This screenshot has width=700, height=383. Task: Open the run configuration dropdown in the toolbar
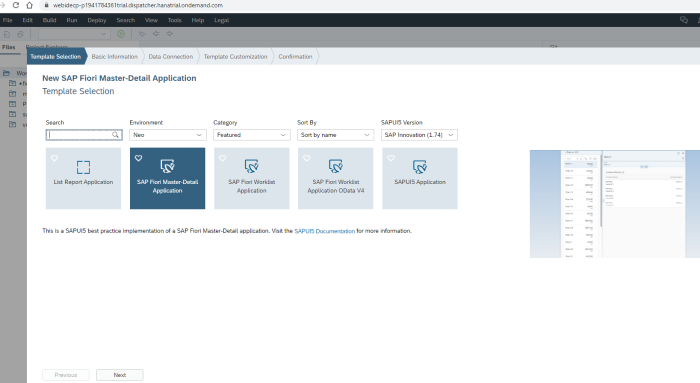[x=74, y=34]
